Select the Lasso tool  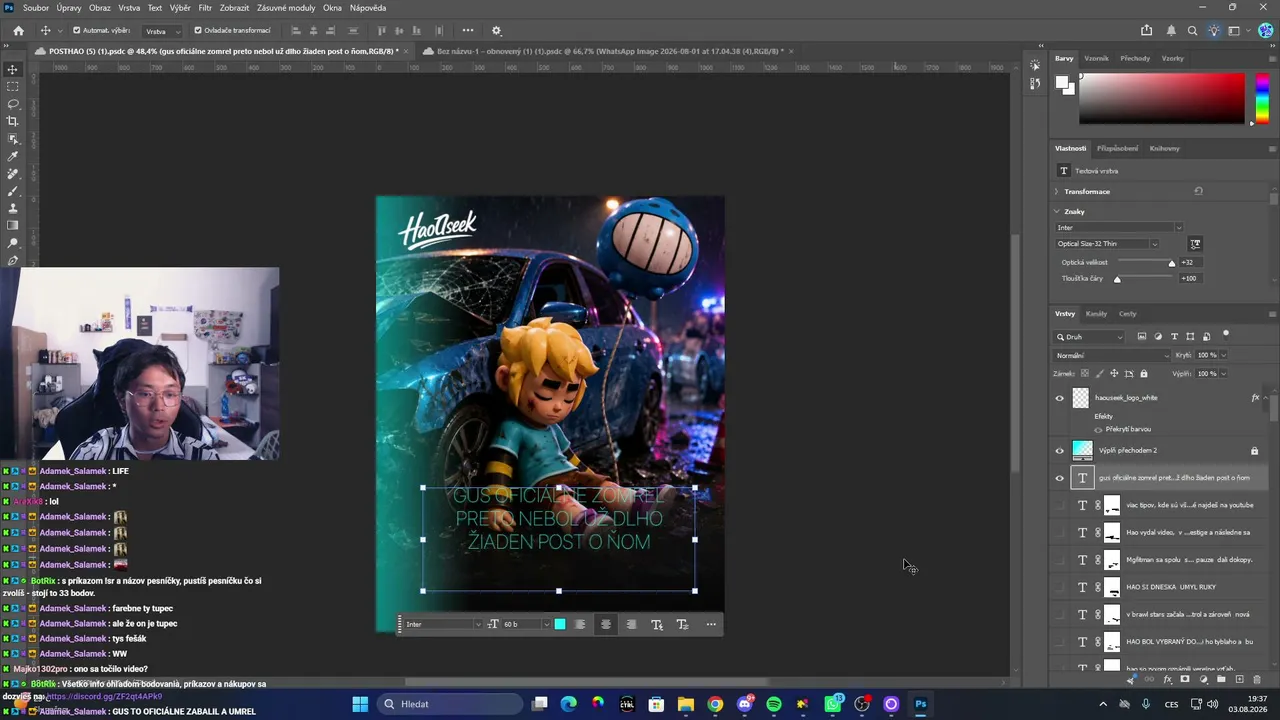[13, 104]
